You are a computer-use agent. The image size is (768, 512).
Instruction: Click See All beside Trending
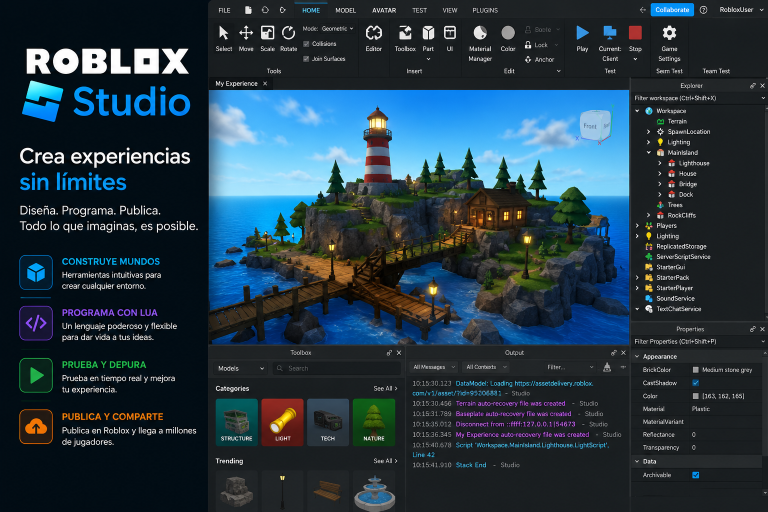(x=385, y=461)
